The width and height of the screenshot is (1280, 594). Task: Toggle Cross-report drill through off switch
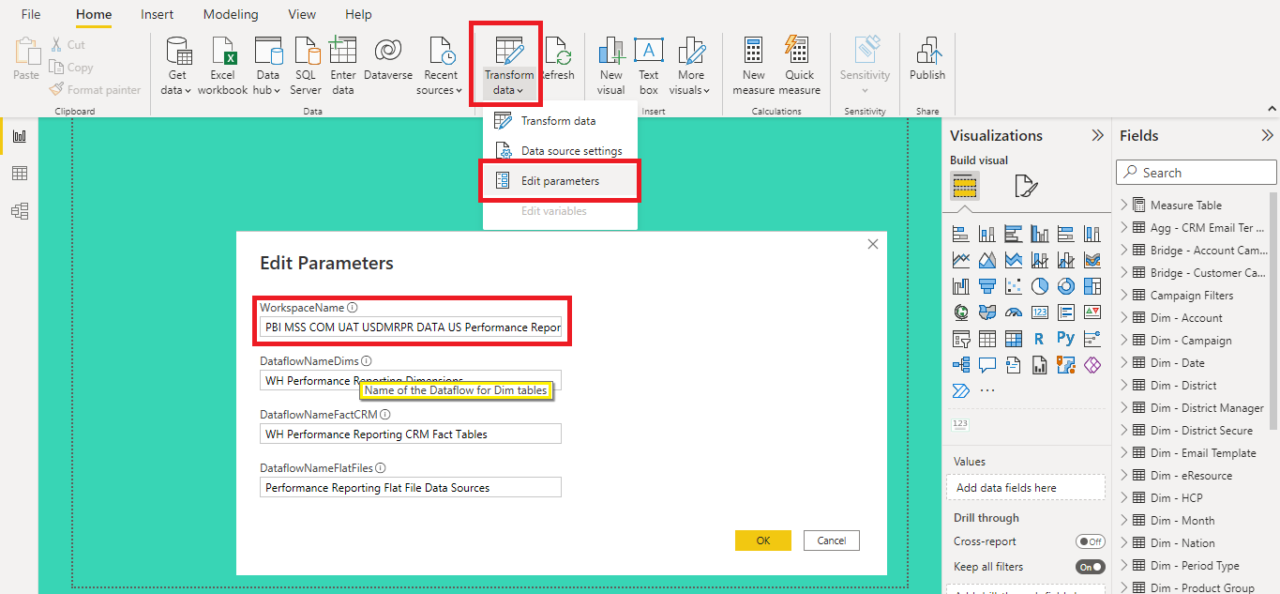pos(1090,541)
